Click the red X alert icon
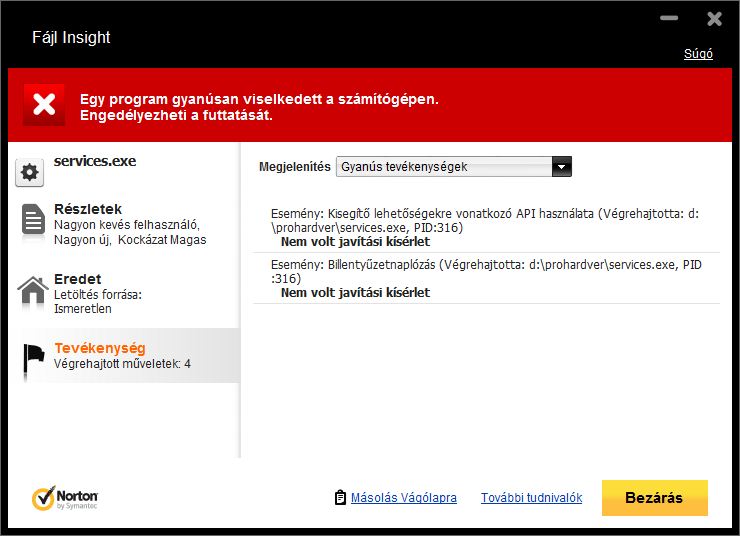Screen dimensions: 740x536 [x=44, y=105]
